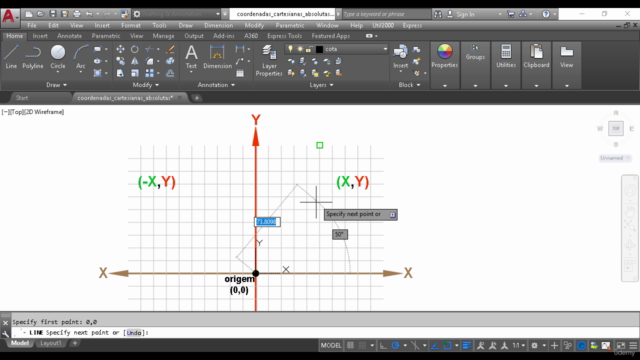Viewport: 640px width, 360px height.
Task: Open the Groups panel
Action: (475, 52)
